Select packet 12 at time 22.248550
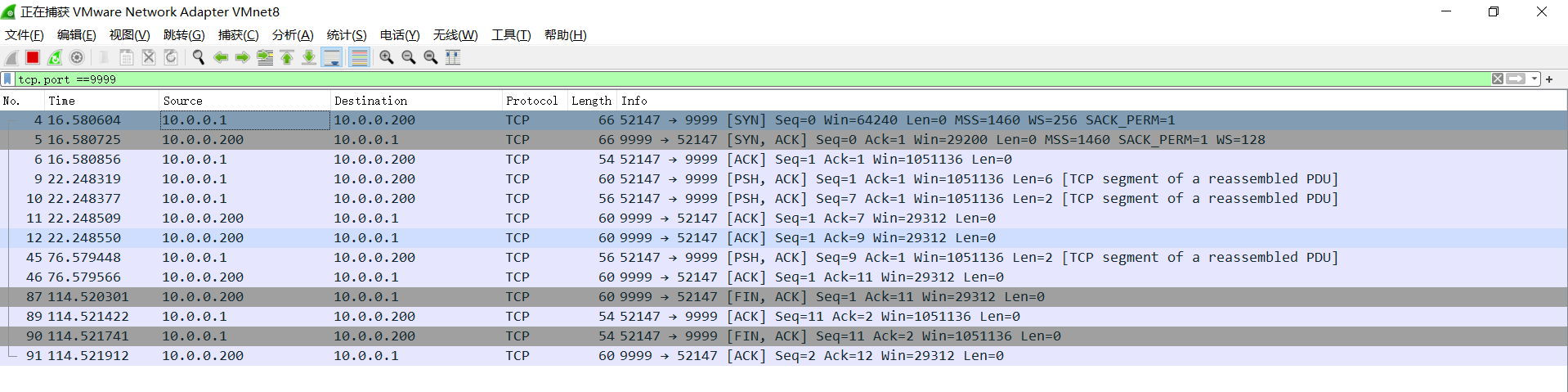 (783, 238)
